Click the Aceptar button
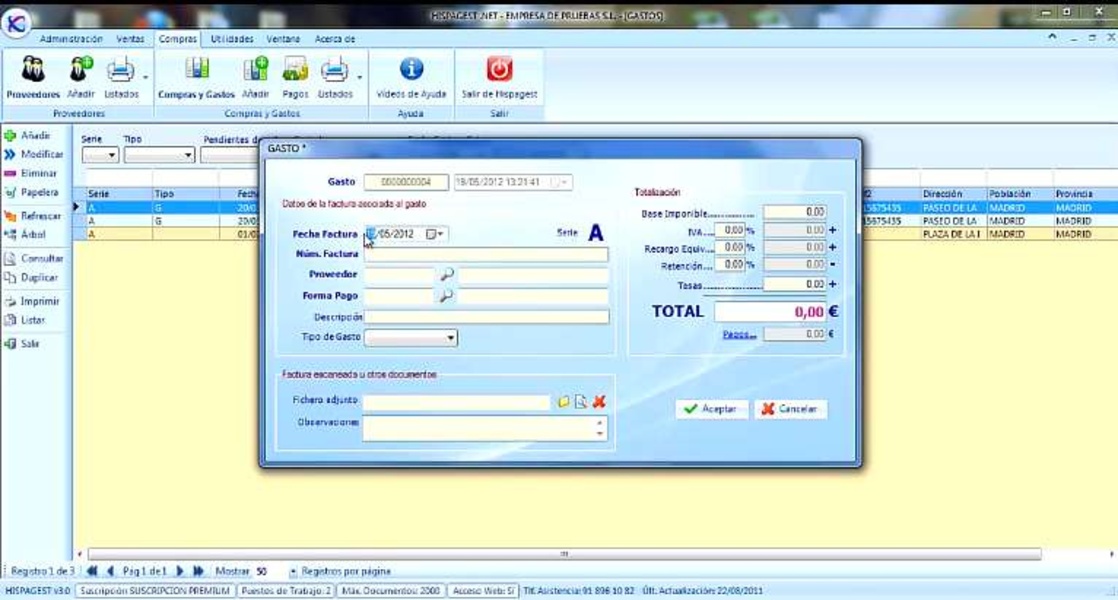The height and width of the screenshot is (600, 1118). pos(711,409)
